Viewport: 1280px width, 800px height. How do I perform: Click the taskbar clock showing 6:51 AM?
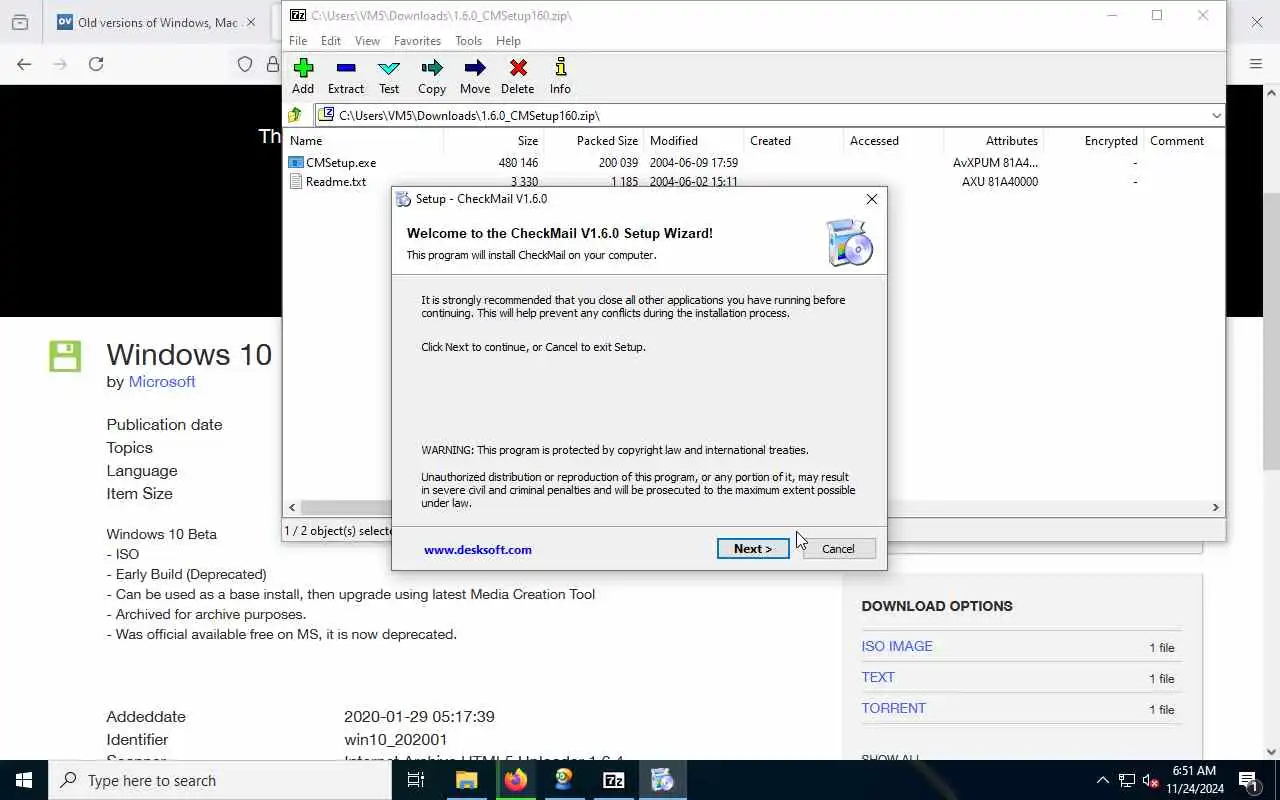click(x=1193, y=780)
